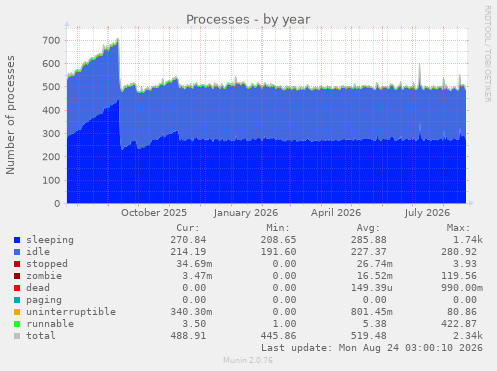
Task: Click the 'Last update' timestamp line
Action: pyautogui.click(x=372, y=348)
